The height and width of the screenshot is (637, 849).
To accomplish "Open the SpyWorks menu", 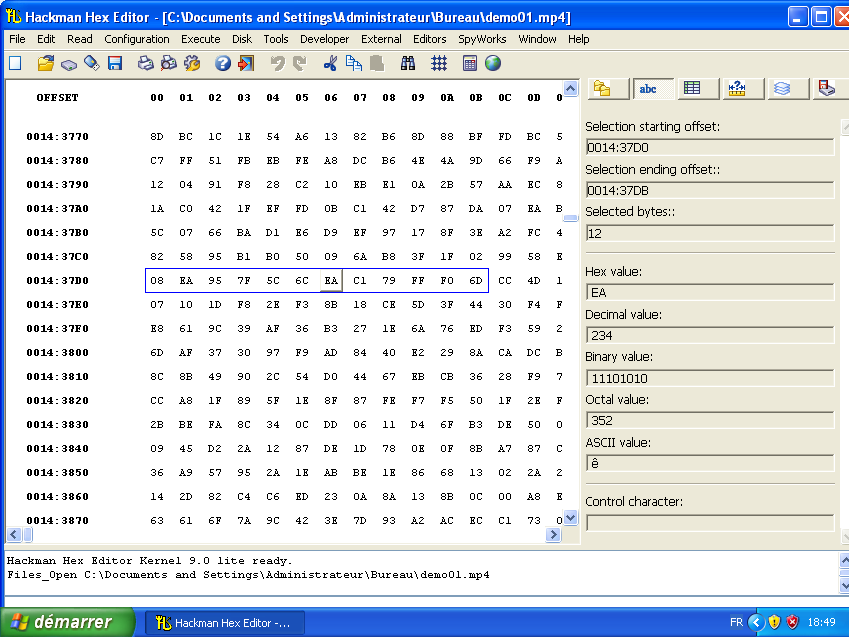I will tap(482, 39).
